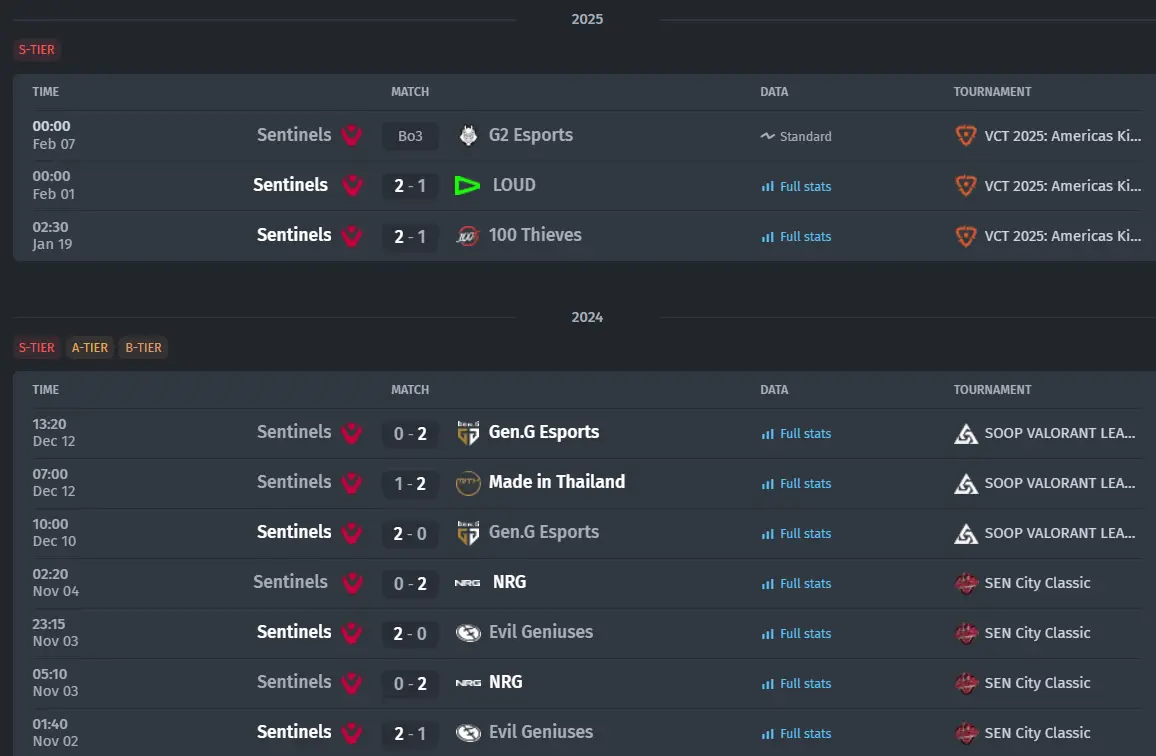The image size is (1156, 756).
Task: Click the 2 - 1 score against 100 Thieves
Action: coord(410,236)
